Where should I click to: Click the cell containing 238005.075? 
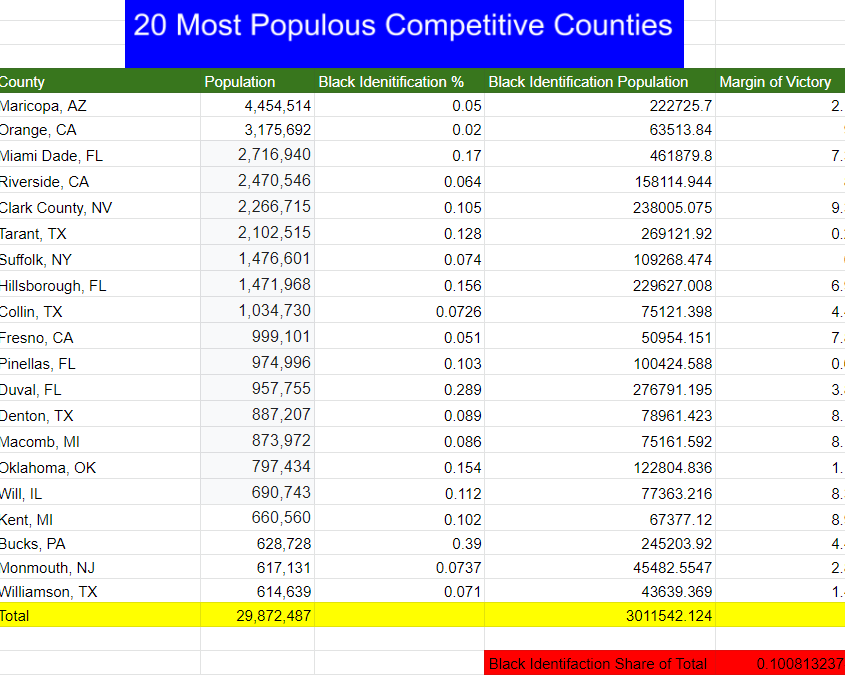coord(600,206)
